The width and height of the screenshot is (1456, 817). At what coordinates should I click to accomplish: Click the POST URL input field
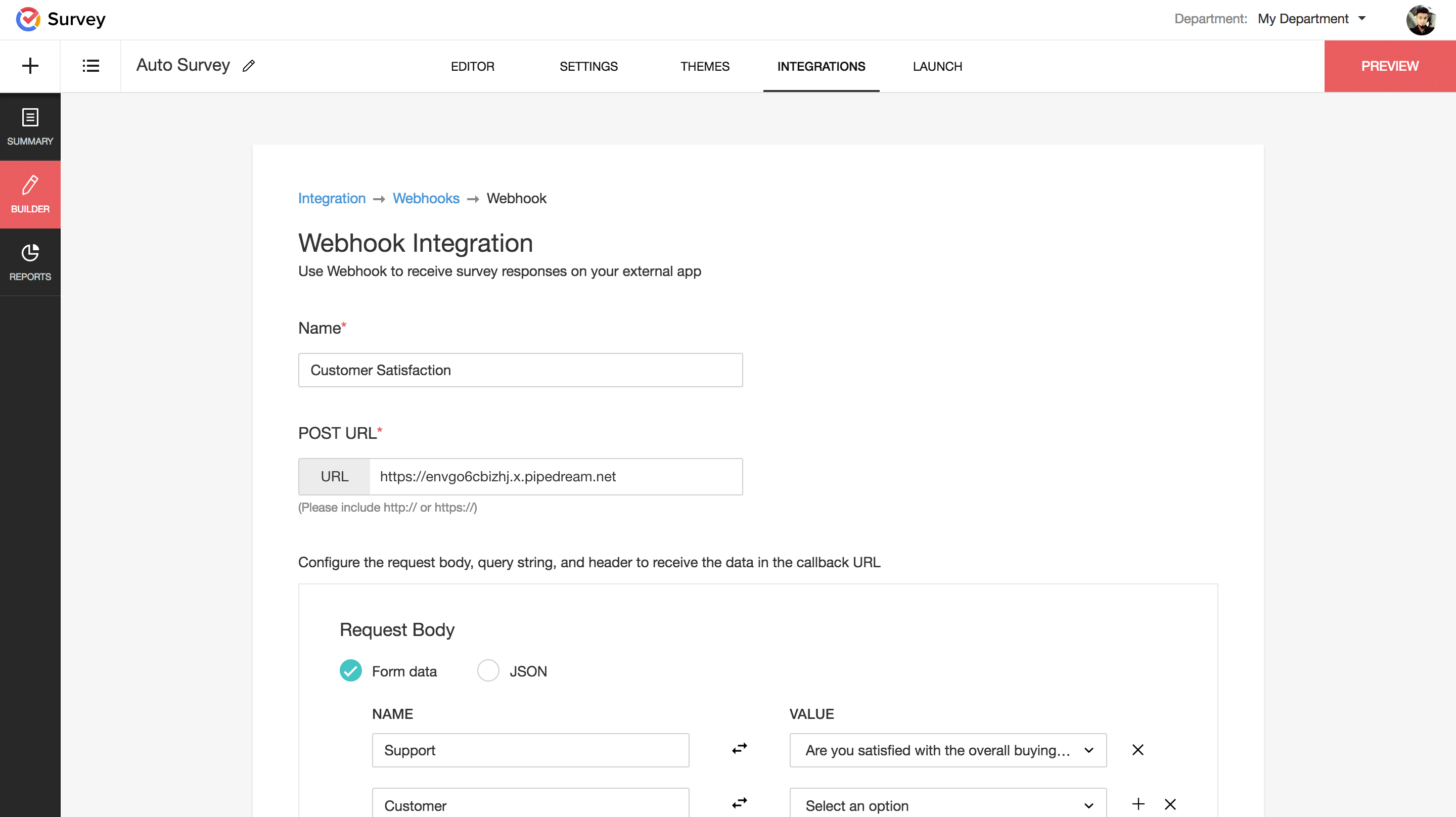click(555, 476)
